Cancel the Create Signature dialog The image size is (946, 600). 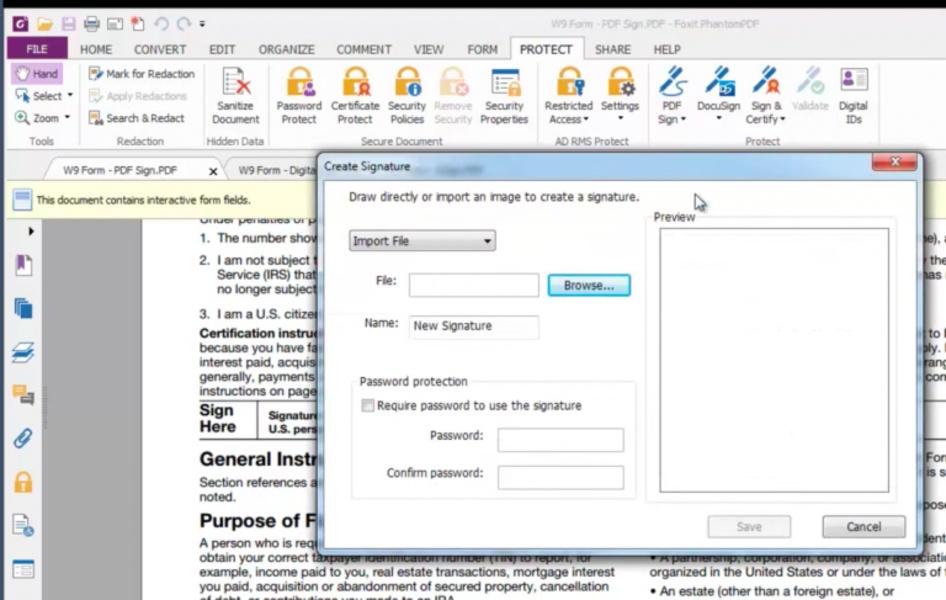862,527
